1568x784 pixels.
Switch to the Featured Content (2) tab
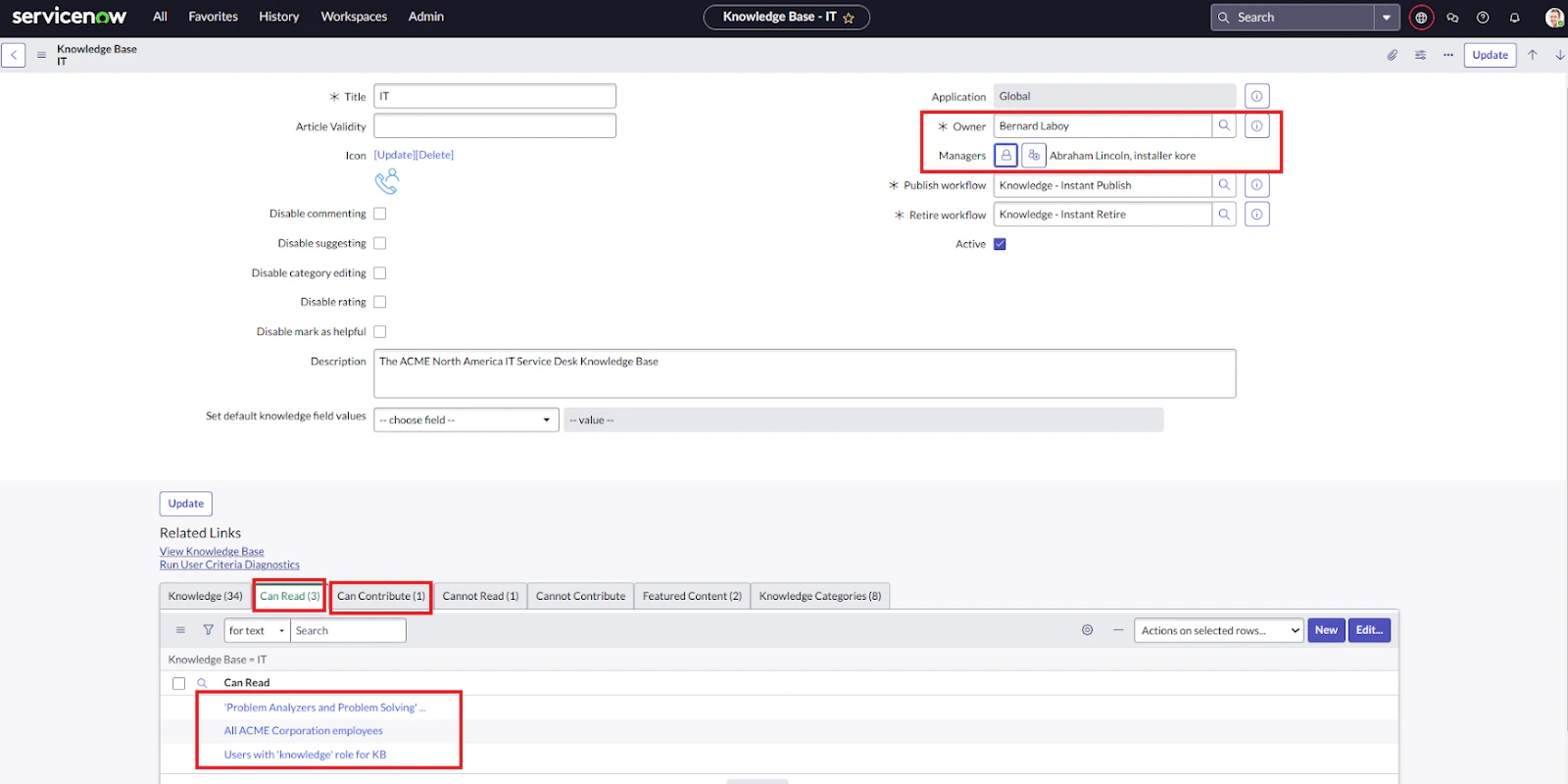692,596
